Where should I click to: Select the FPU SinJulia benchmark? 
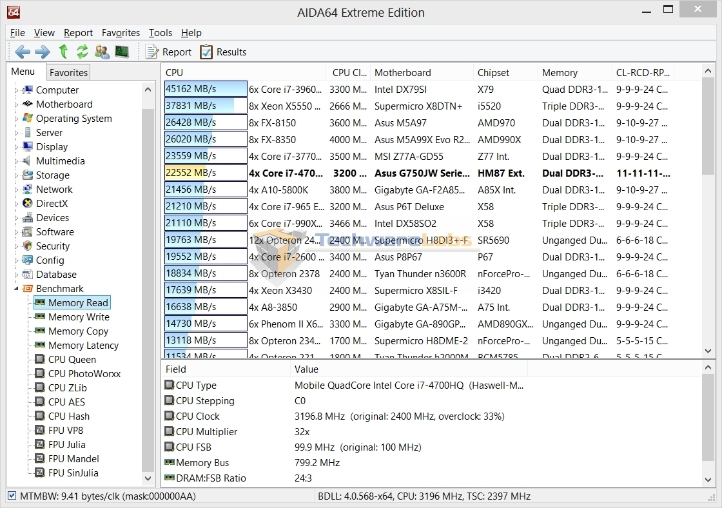(x=67, y=473)
